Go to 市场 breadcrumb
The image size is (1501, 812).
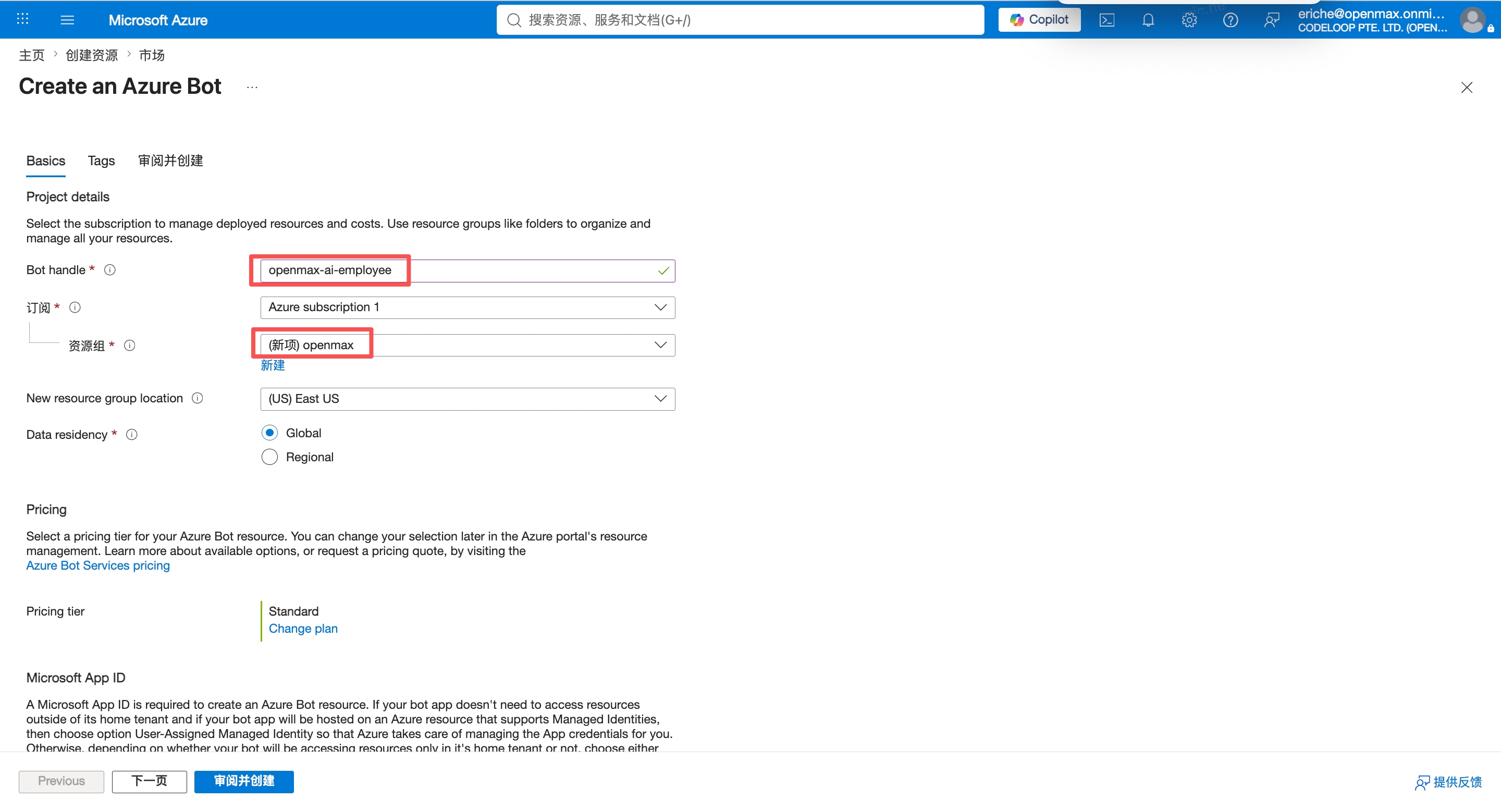coord(152,55)
